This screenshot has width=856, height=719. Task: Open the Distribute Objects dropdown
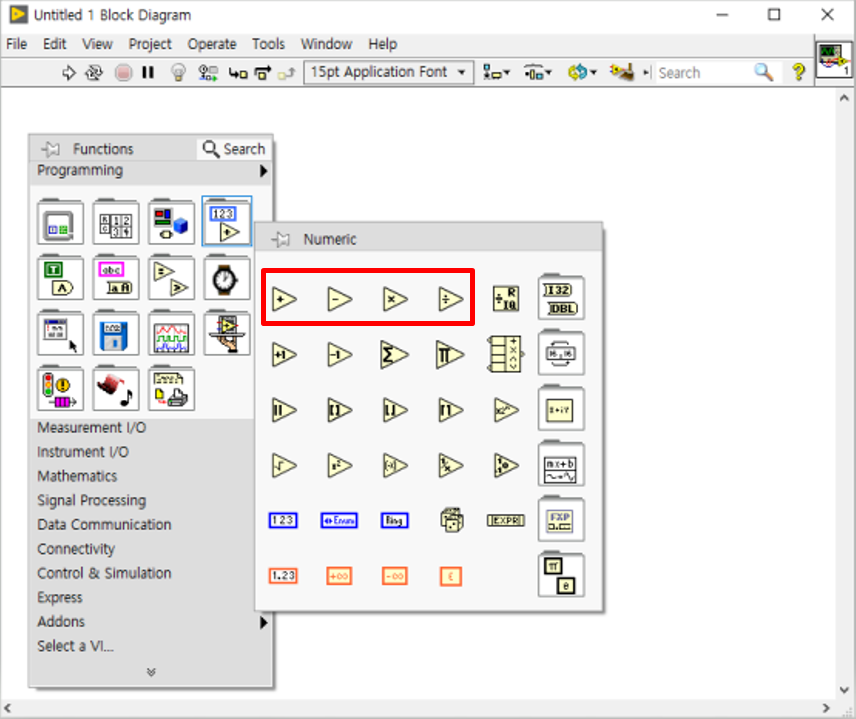[538, 73]
